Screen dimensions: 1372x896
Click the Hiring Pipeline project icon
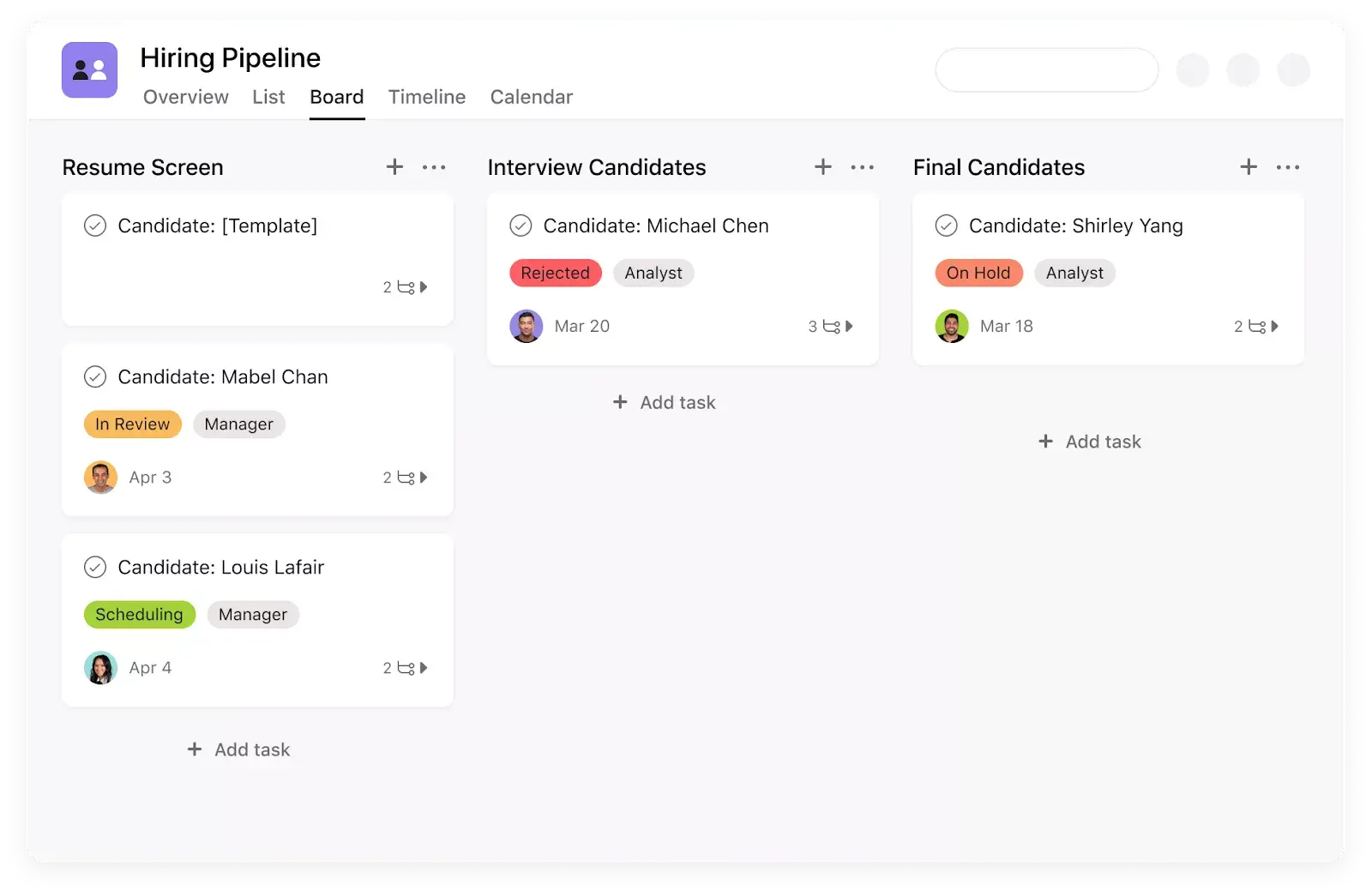[x=89, y=70]
